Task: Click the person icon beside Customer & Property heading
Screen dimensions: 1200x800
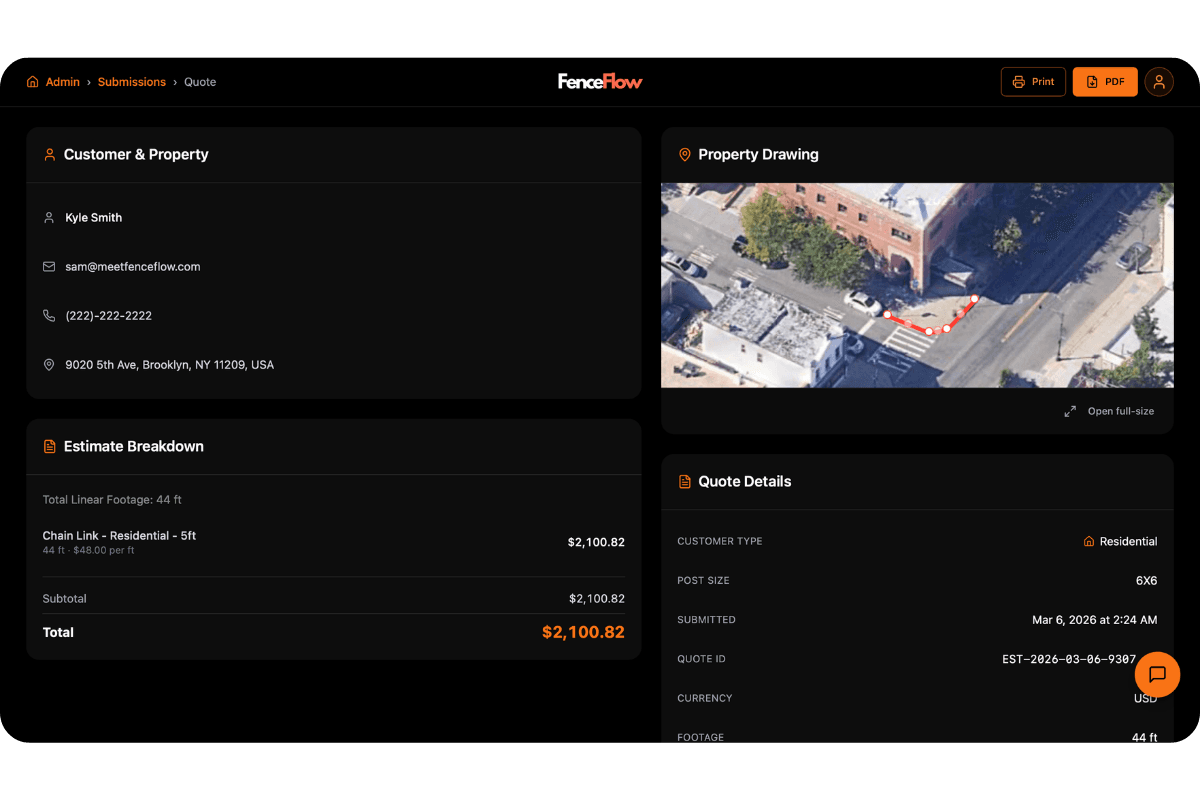Action: point(50,155)
